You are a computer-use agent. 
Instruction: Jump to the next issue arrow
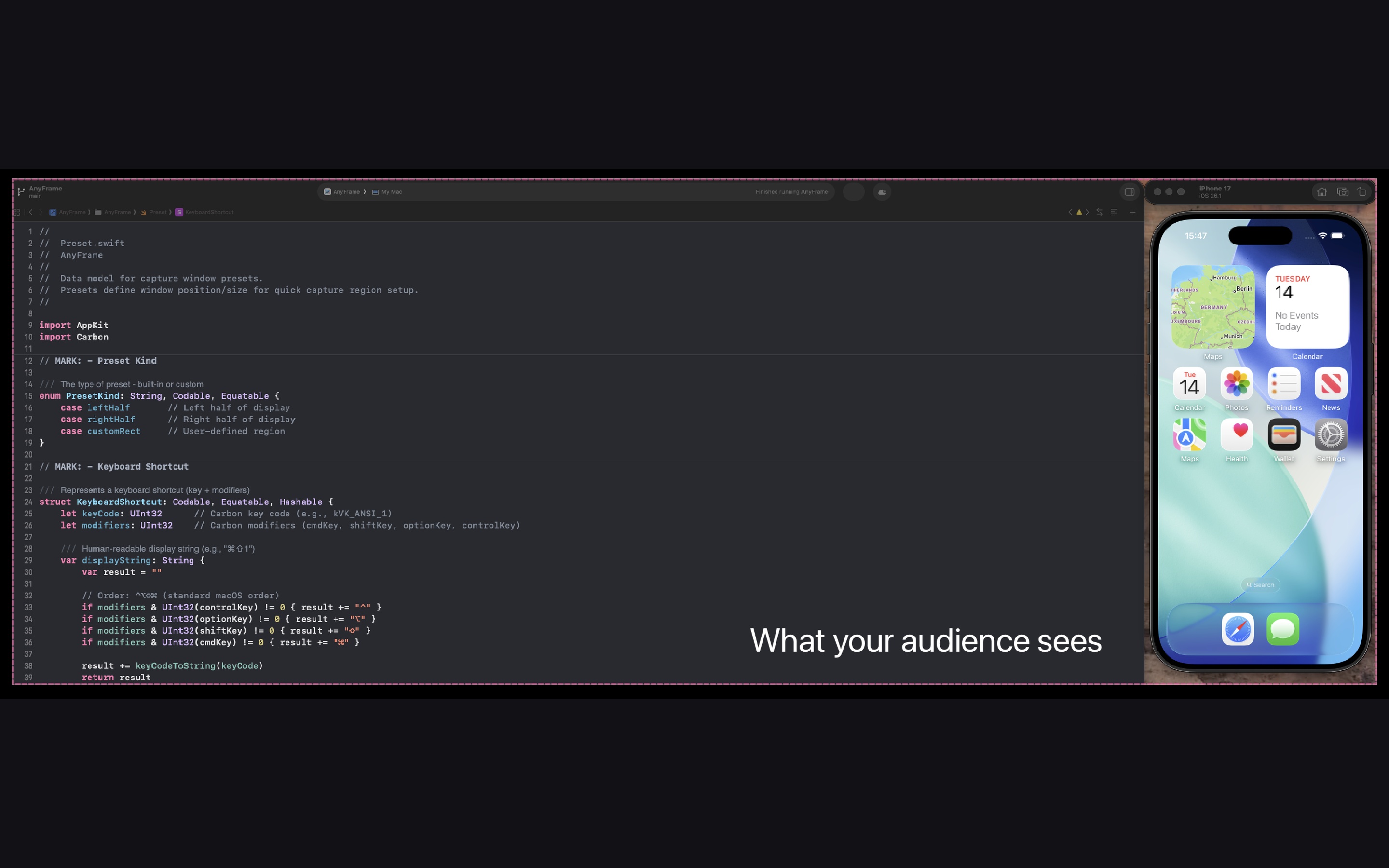click(x=1087, y=212)
